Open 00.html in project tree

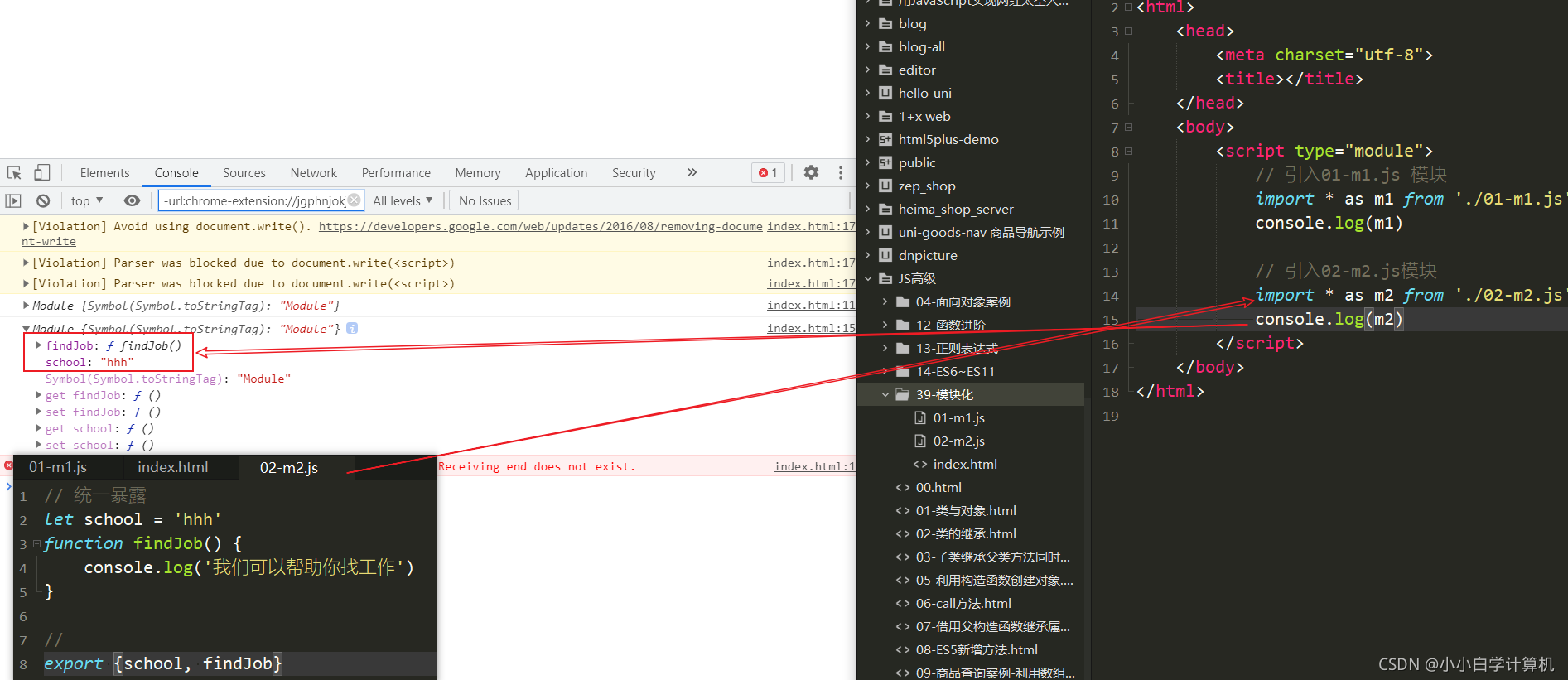pyautogui.click(x=938, y=487)
